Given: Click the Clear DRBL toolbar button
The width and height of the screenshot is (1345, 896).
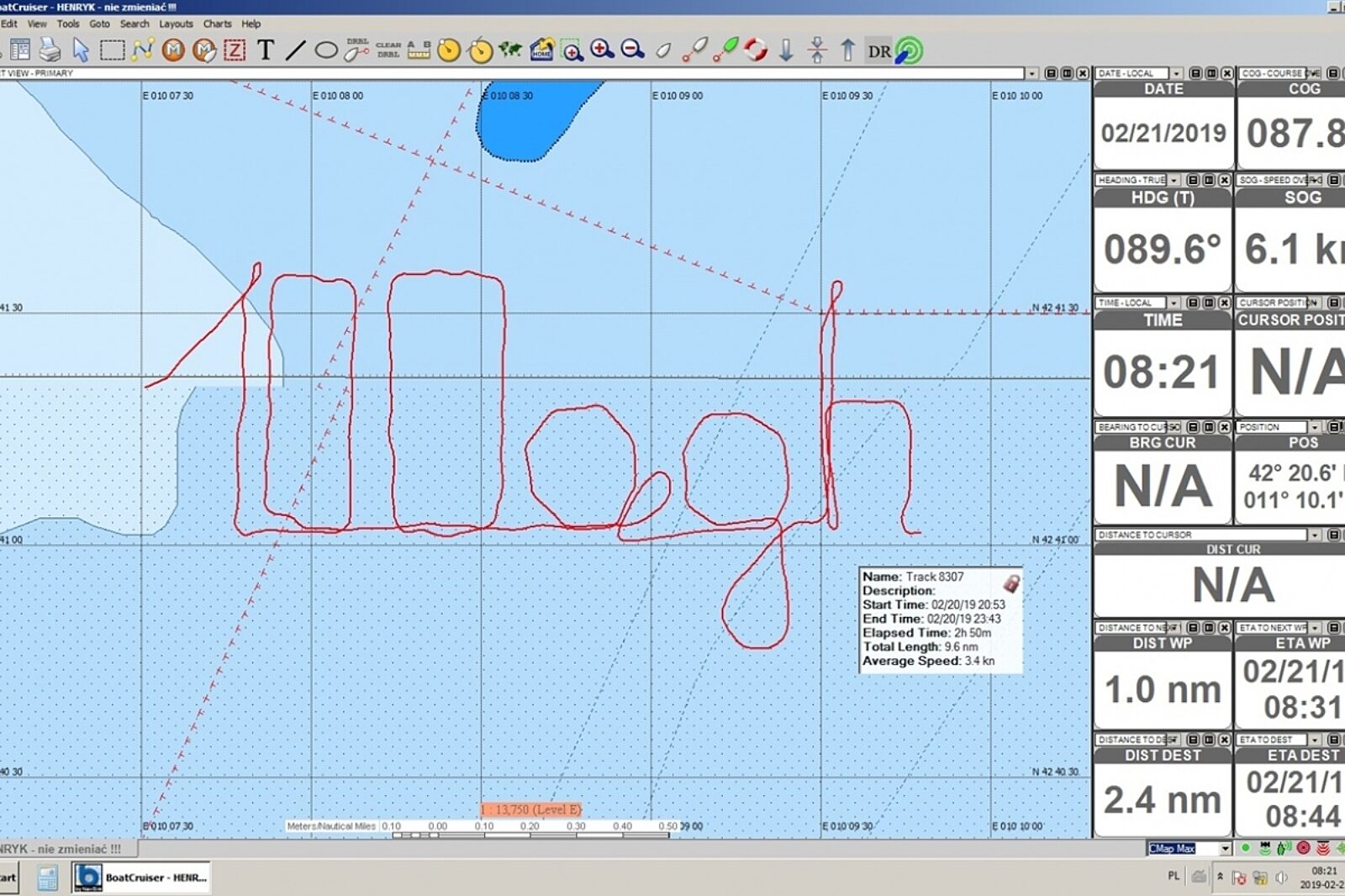Looking at the screenshot, I should [388, 50].
